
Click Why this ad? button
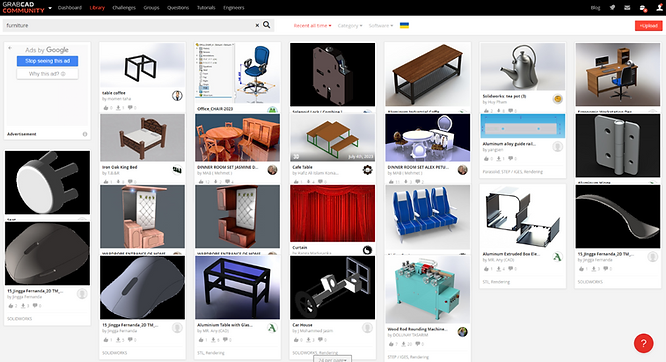pyautogui.click(x=47, y=74)
